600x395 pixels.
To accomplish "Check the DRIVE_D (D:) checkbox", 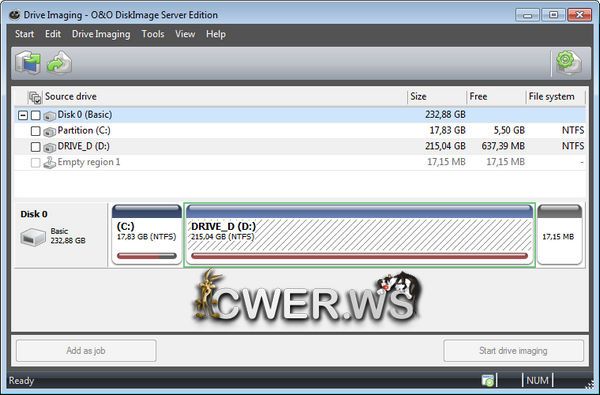I will coord(36,147).
